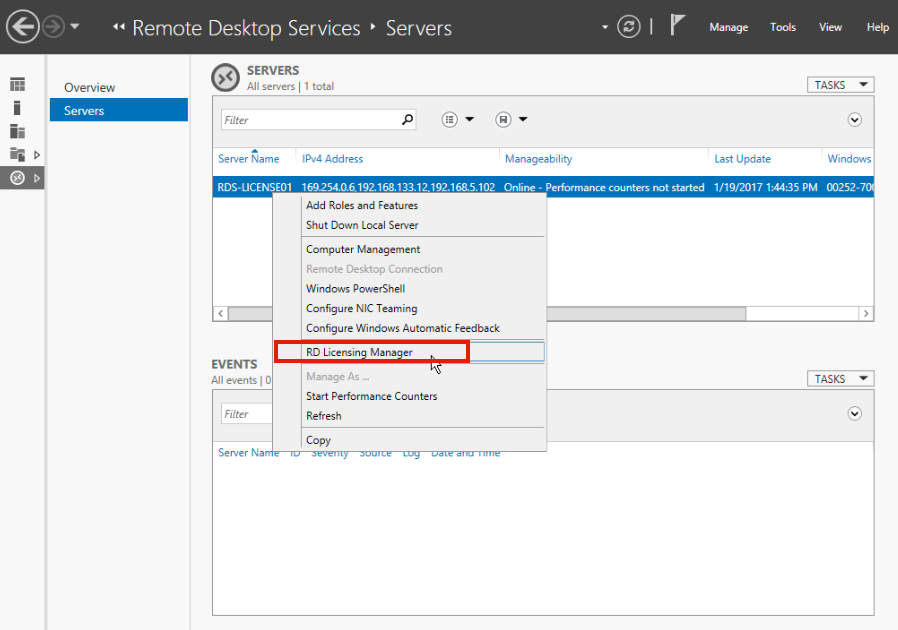
Task: Choose RD Licensing Manager from context menu
Action: coord(359,352)
